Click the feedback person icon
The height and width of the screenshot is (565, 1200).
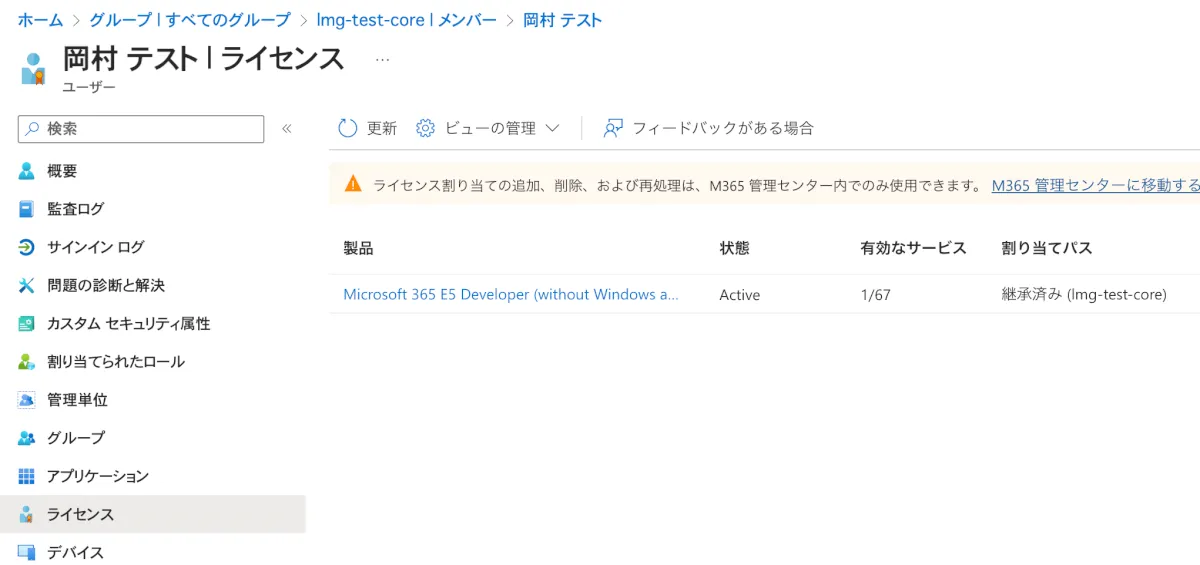[613, 128]
